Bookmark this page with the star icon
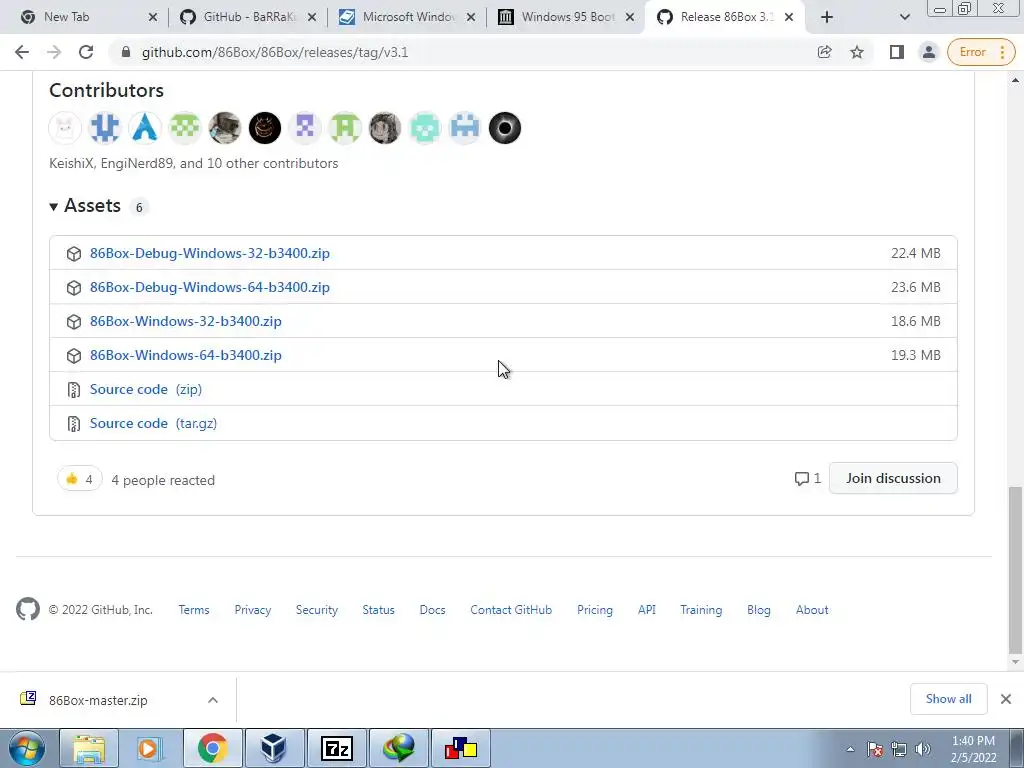The height and width of the screenshot is (768, 1024). [857, 52]
